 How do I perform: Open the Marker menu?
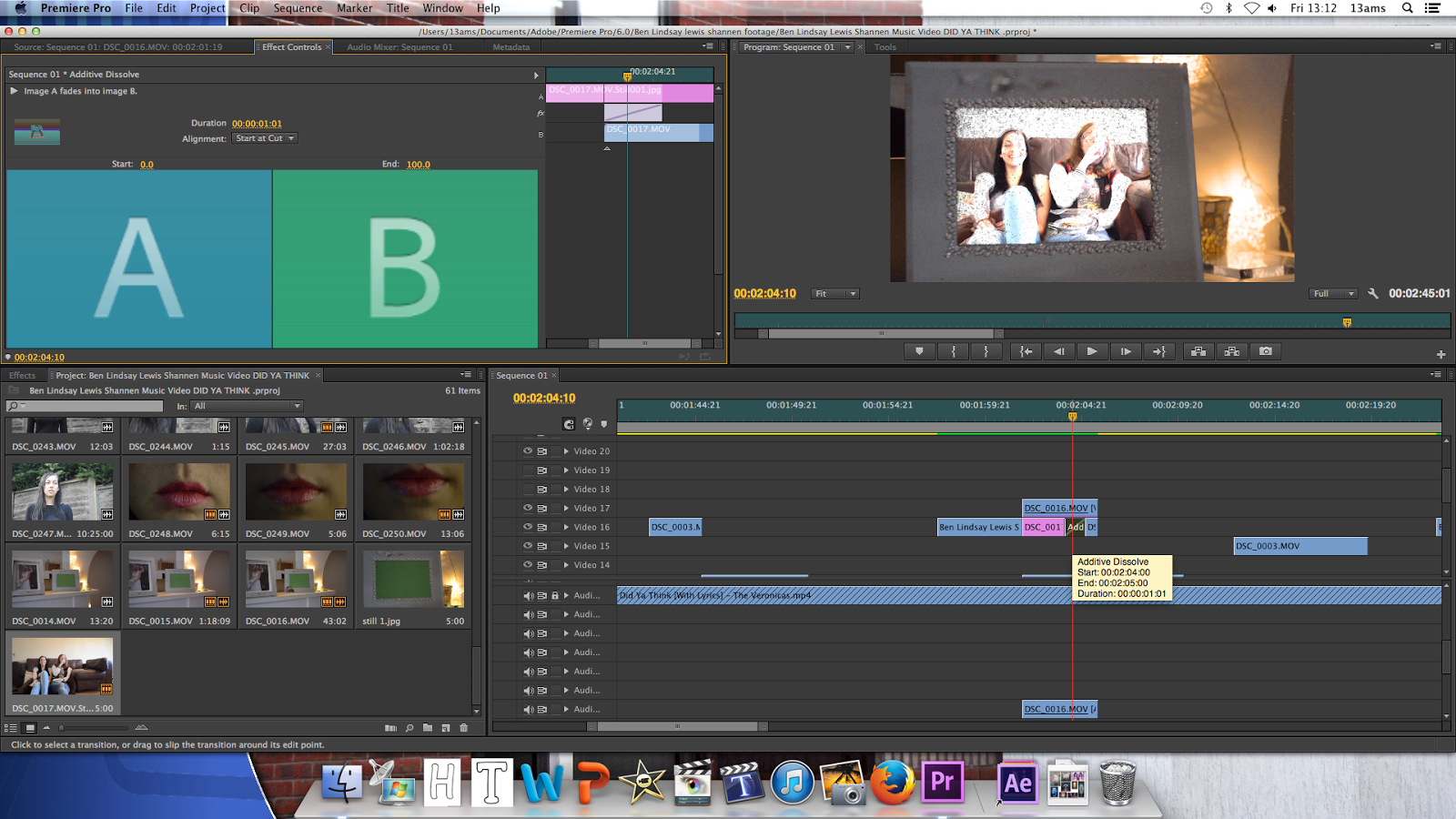354,8
